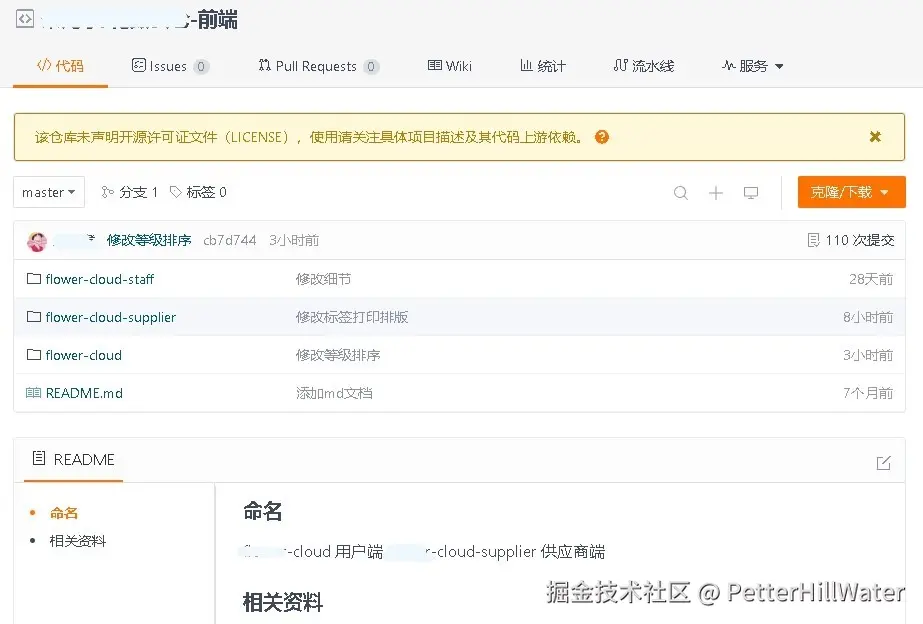Image resolution: width=923 pixels, height=624 pixels.
Task: Click commit hash cb7d744
Action: [x=230, y=240]
